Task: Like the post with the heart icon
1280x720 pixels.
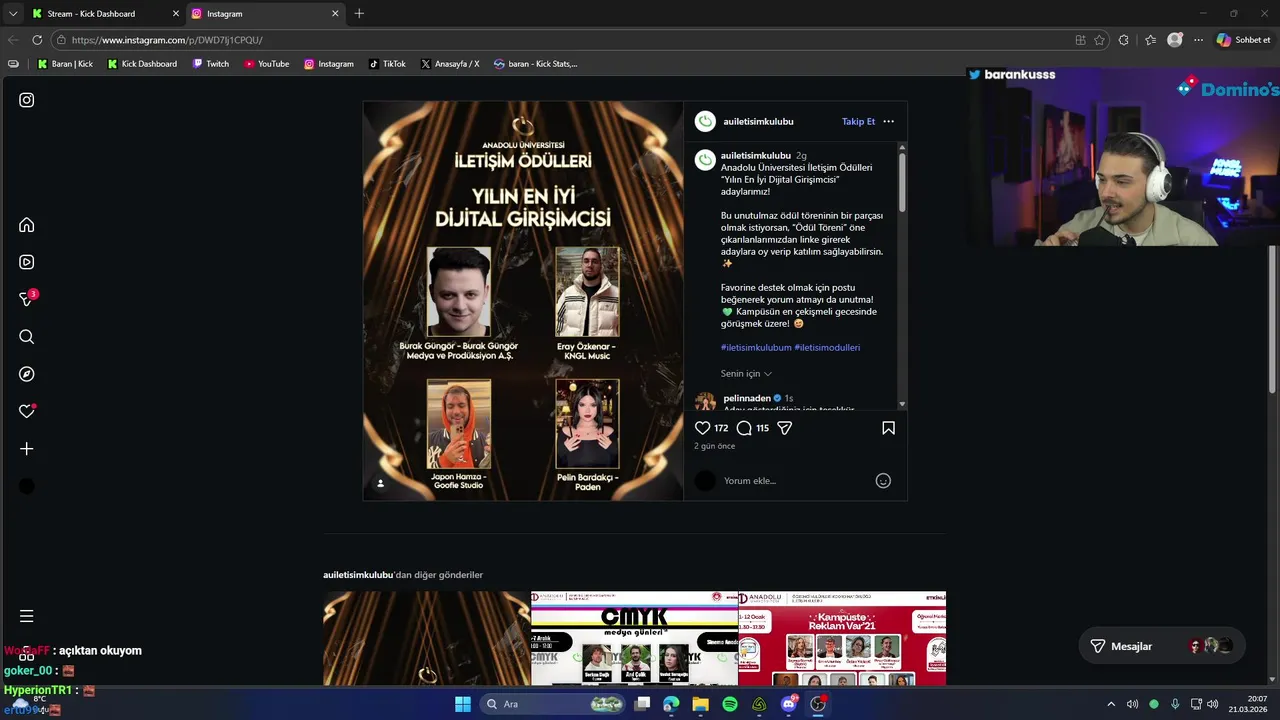Action: 703,428
